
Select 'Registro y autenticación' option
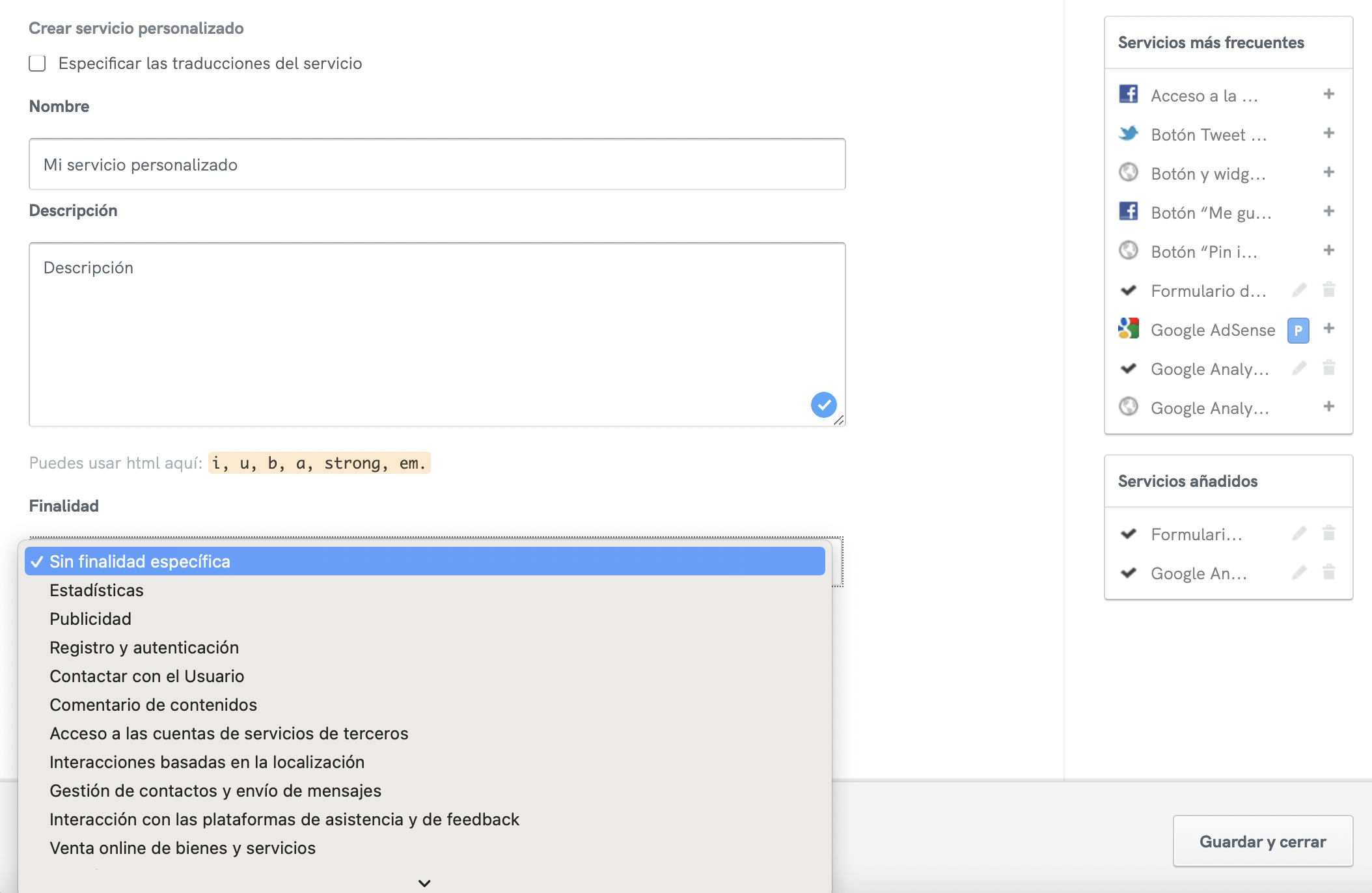[x=144, y=647]
